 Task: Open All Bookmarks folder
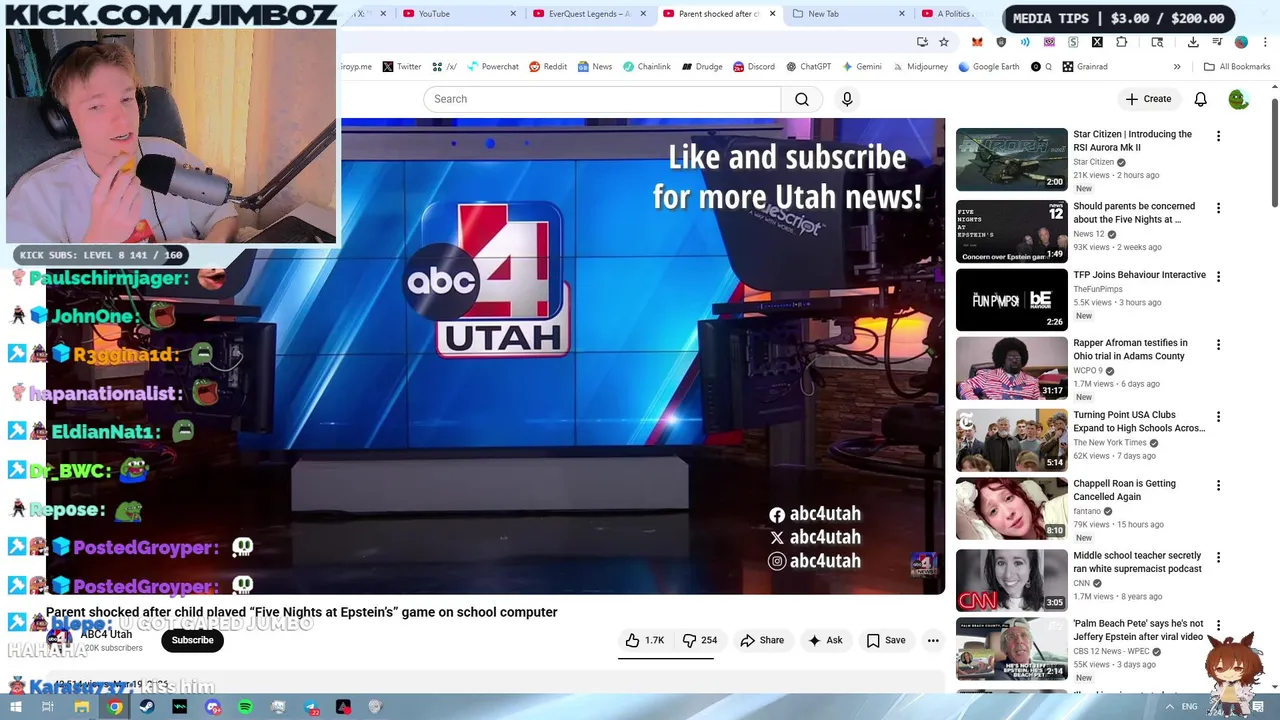[x=1237, y=67]
